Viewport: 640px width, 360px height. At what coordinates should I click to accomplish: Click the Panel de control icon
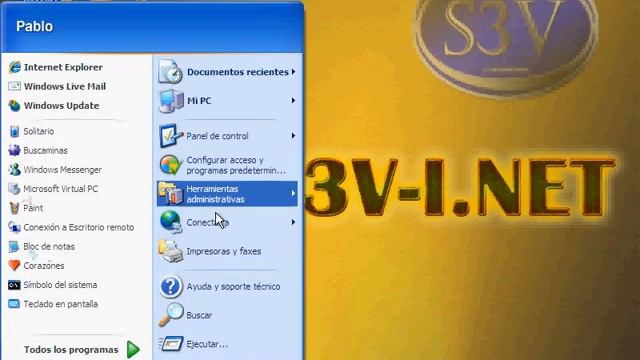click(171, 136)
